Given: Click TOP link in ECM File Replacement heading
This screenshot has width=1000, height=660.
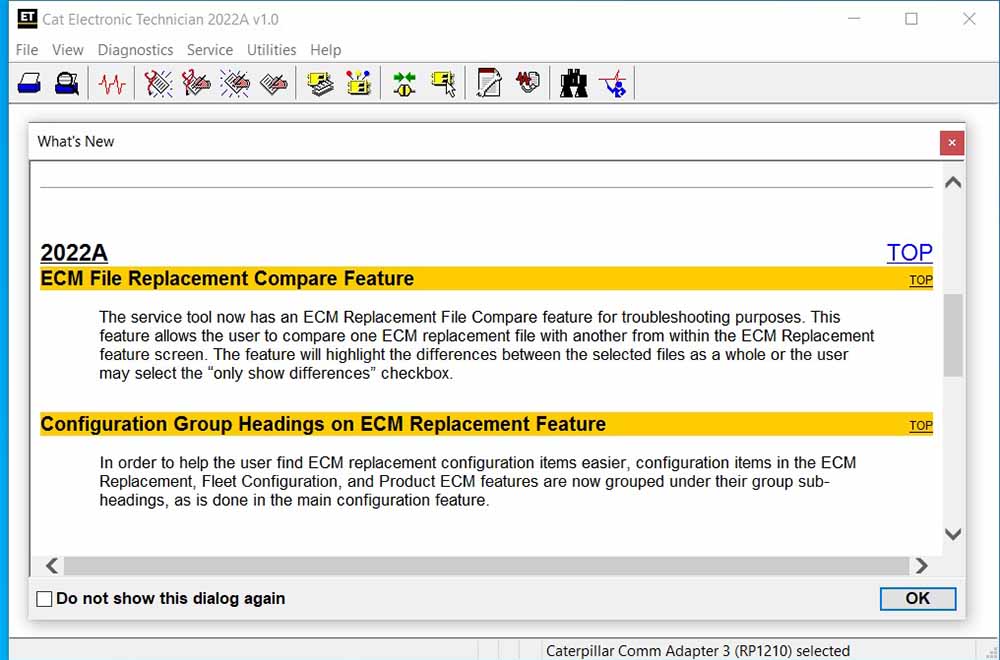Looking at the screenshot, I should [921, 280].
